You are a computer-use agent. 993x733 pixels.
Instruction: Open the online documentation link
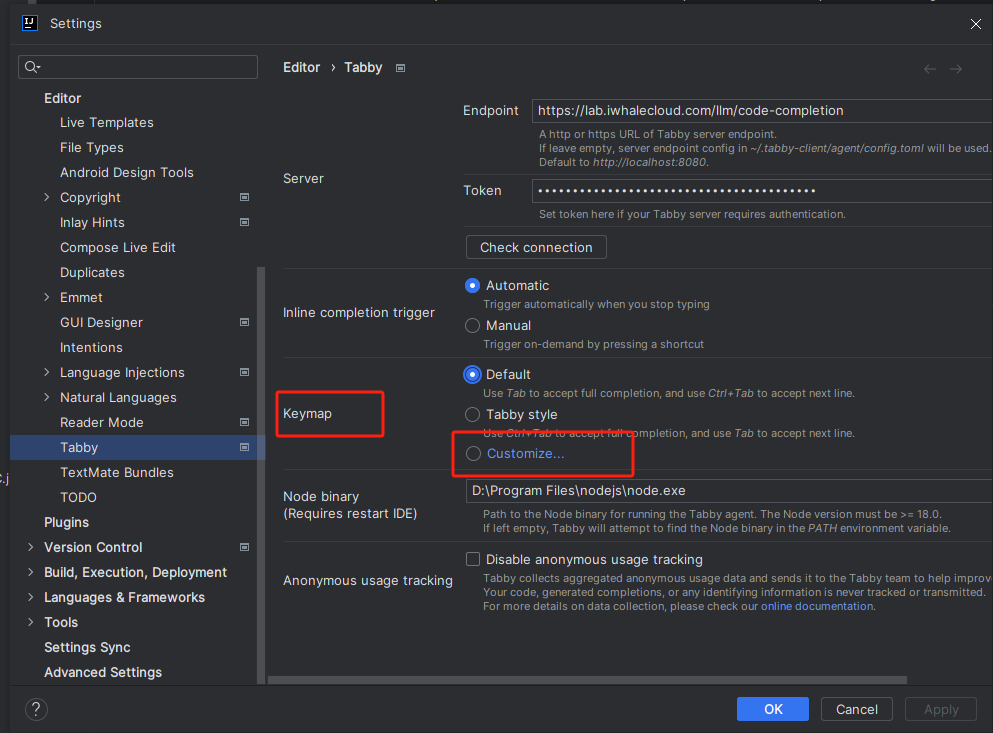pyautogui.click(x=817, y=606)
